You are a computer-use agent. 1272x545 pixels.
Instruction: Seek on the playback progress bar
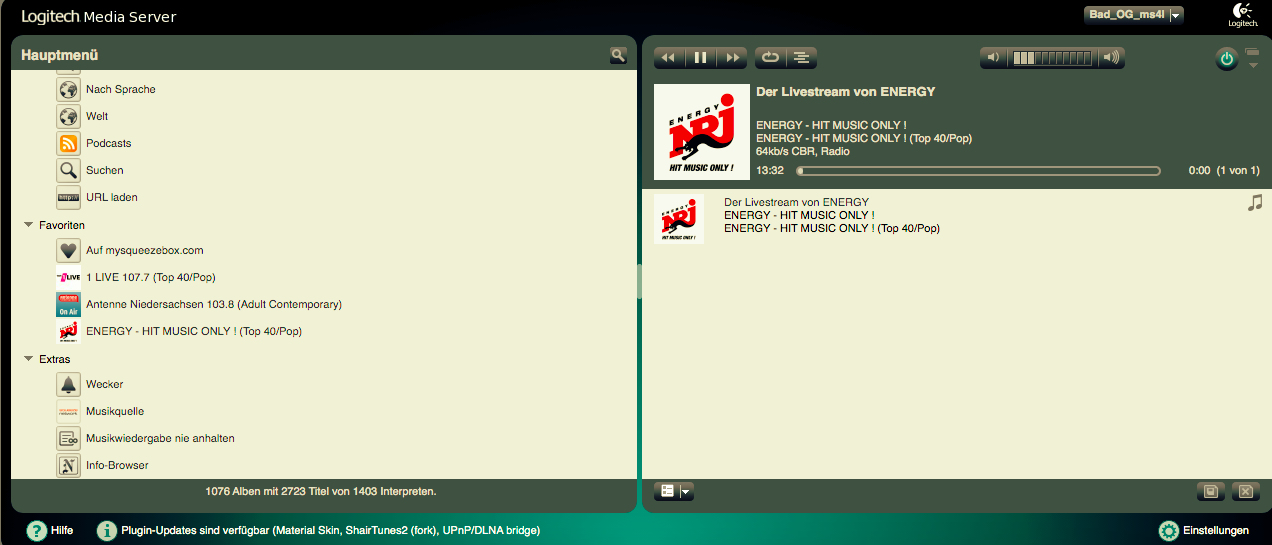pos(978,171)
